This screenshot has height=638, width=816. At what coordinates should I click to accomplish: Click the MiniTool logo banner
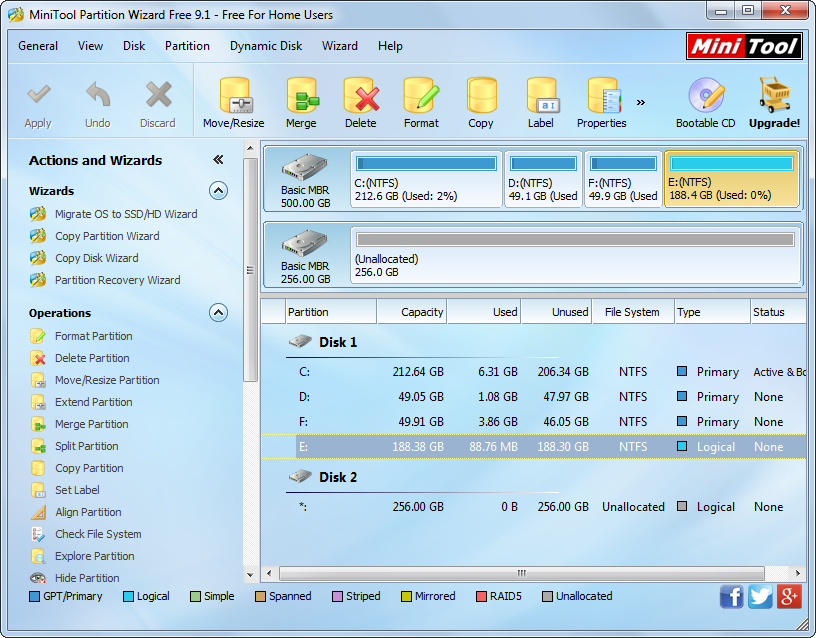744,47
